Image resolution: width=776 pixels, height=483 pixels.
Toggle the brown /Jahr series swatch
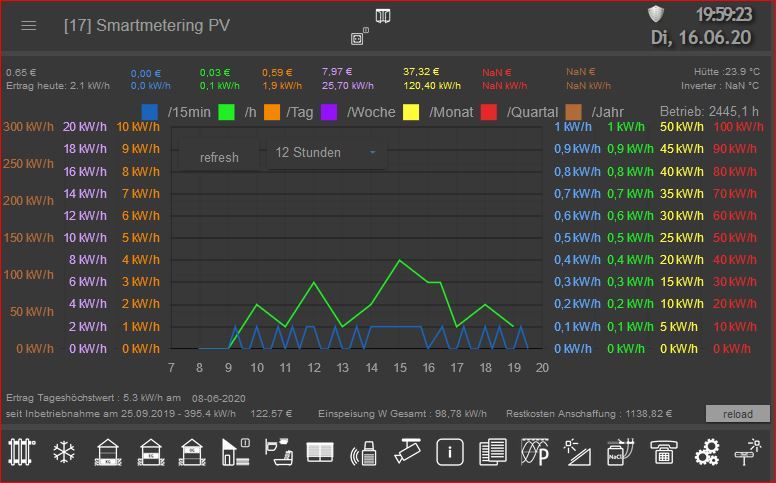coord(573,112)
